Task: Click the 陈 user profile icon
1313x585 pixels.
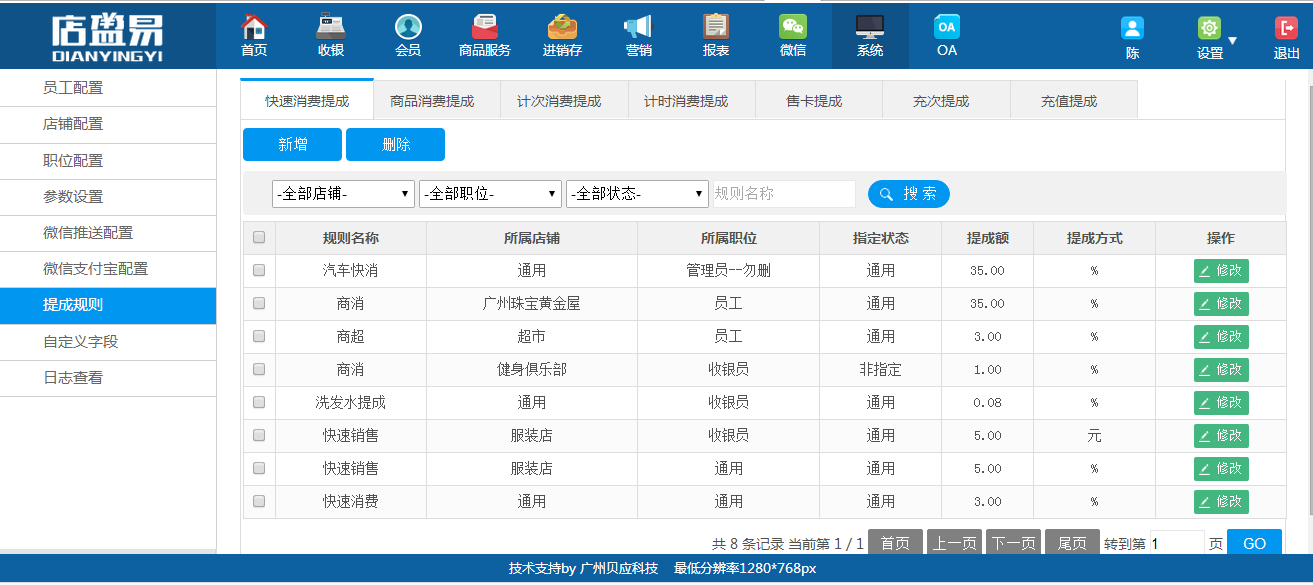Action: (x=1132, y=28)
